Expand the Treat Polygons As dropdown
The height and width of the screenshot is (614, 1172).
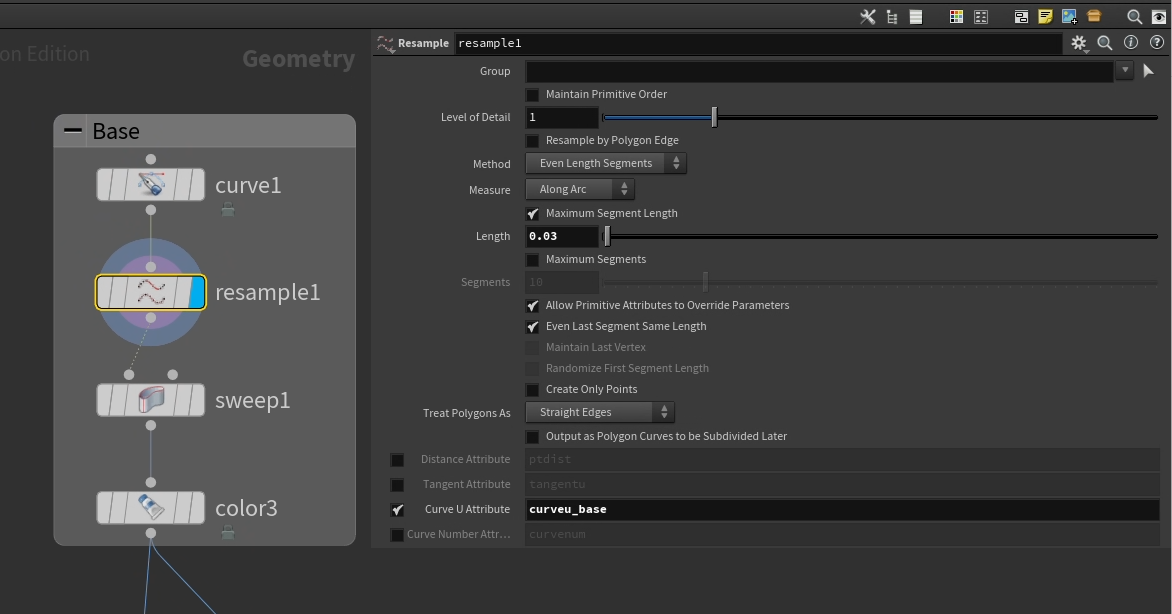pos(599,412)
